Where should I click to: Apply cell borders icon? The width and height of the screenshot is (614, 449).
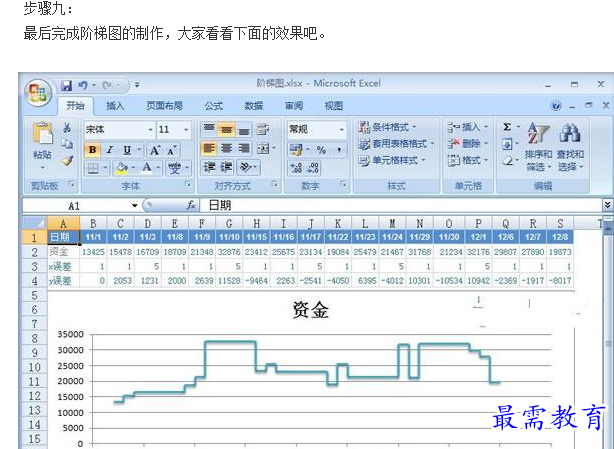tap(93, 168)
